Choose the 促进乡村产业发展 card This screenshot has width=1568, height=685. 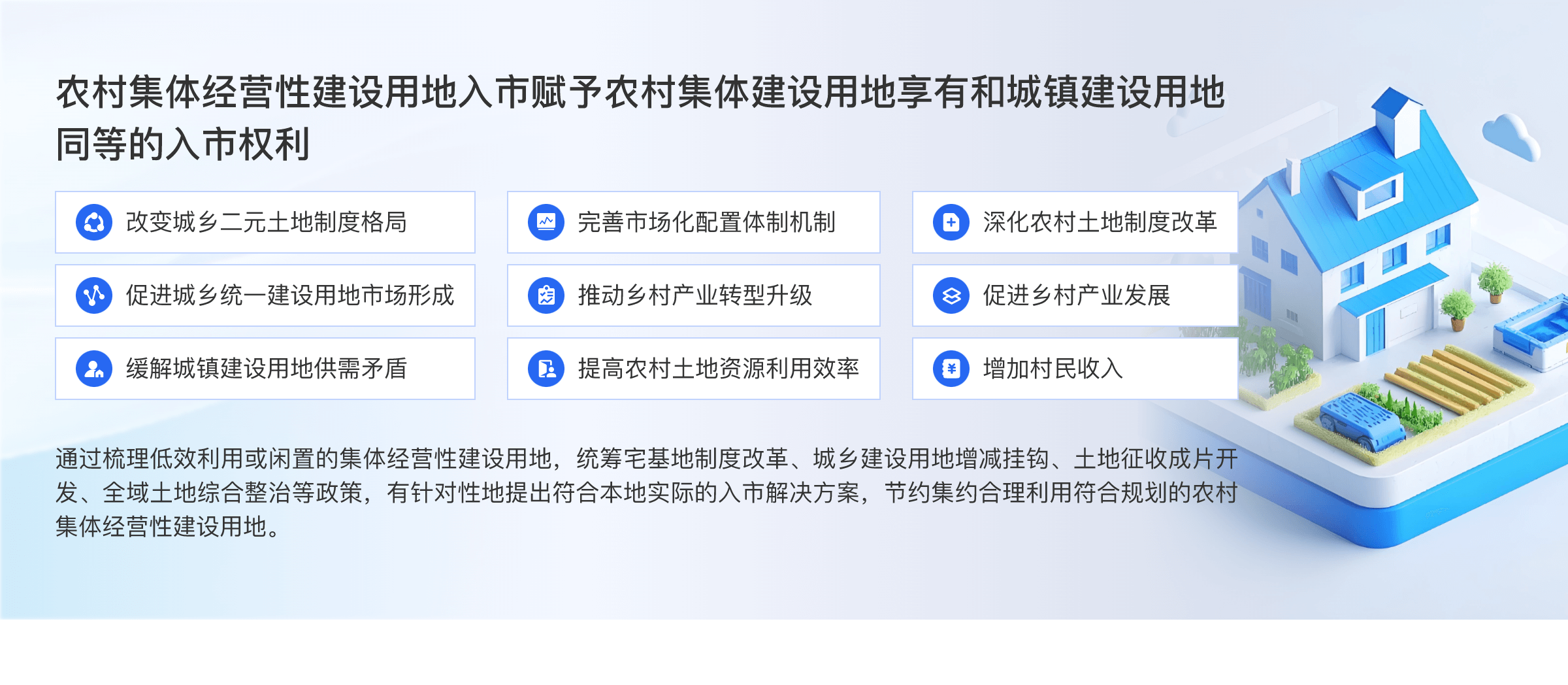pyautogui.click(x=1075, y=295)
